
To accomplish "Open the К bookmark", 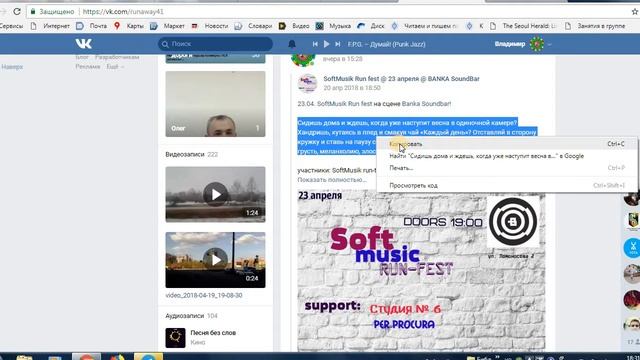I will (x=475, y=26).
